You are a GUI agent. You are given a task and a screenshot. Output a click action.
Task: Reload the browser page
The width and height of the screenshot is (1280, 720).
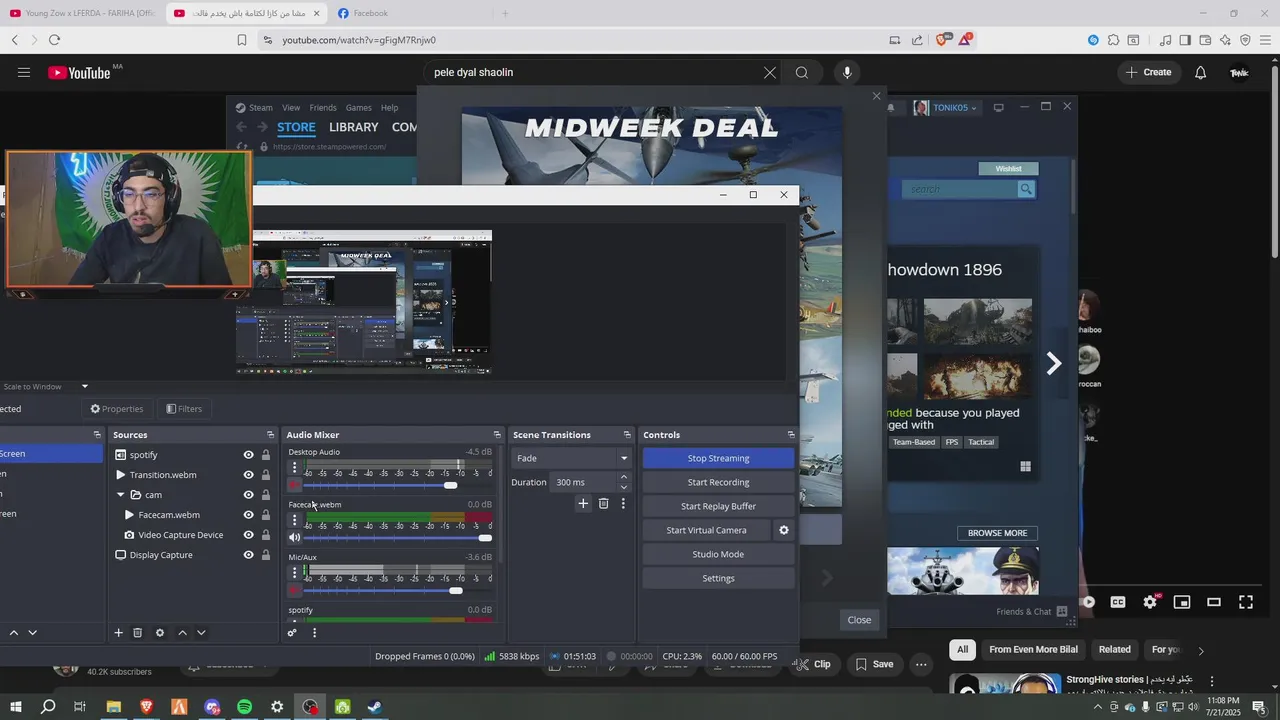[54, 40]
